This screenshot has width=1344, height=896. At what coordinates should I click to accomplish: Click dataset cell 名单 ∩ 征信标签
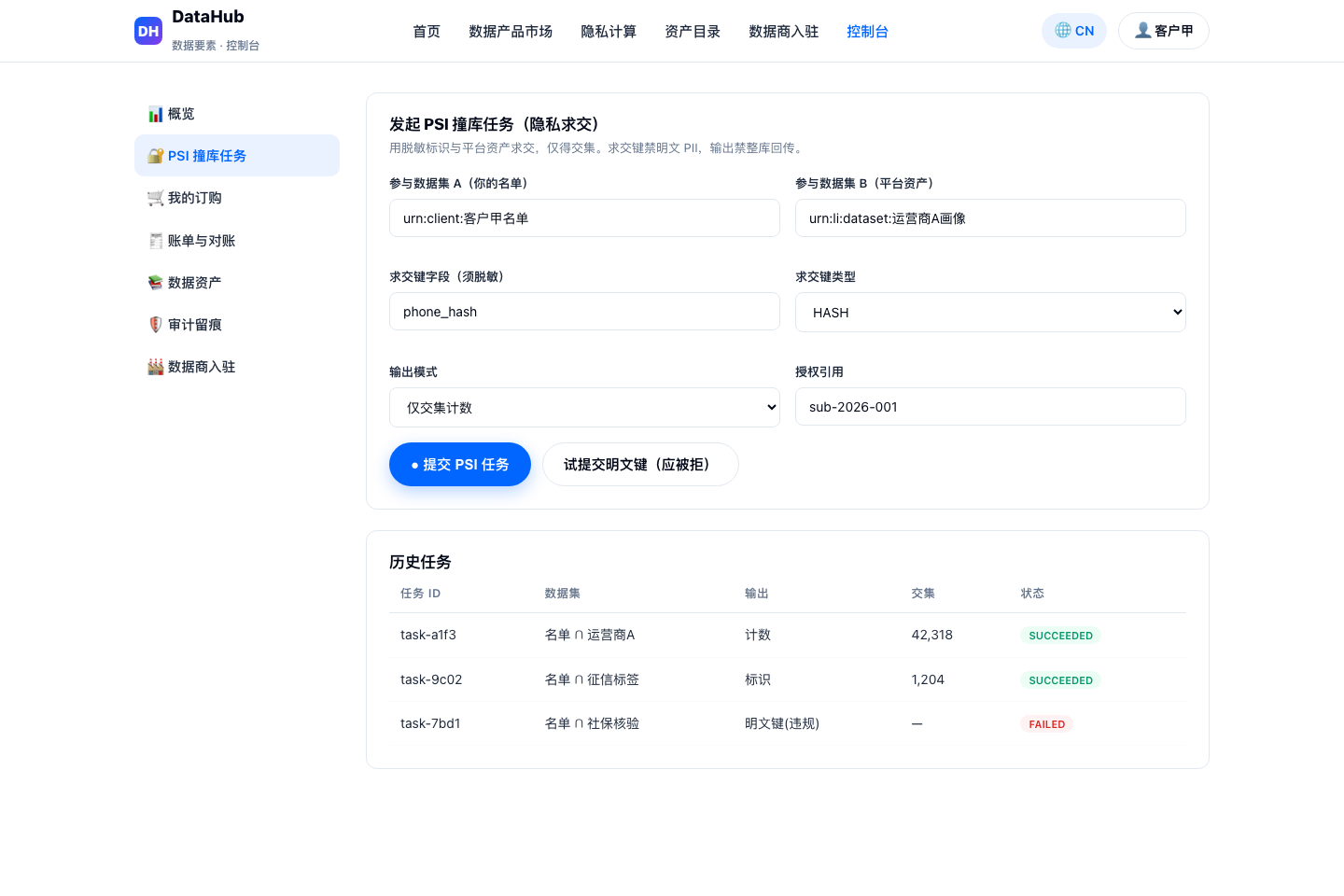pyautogui.click(x=592, y=679)
